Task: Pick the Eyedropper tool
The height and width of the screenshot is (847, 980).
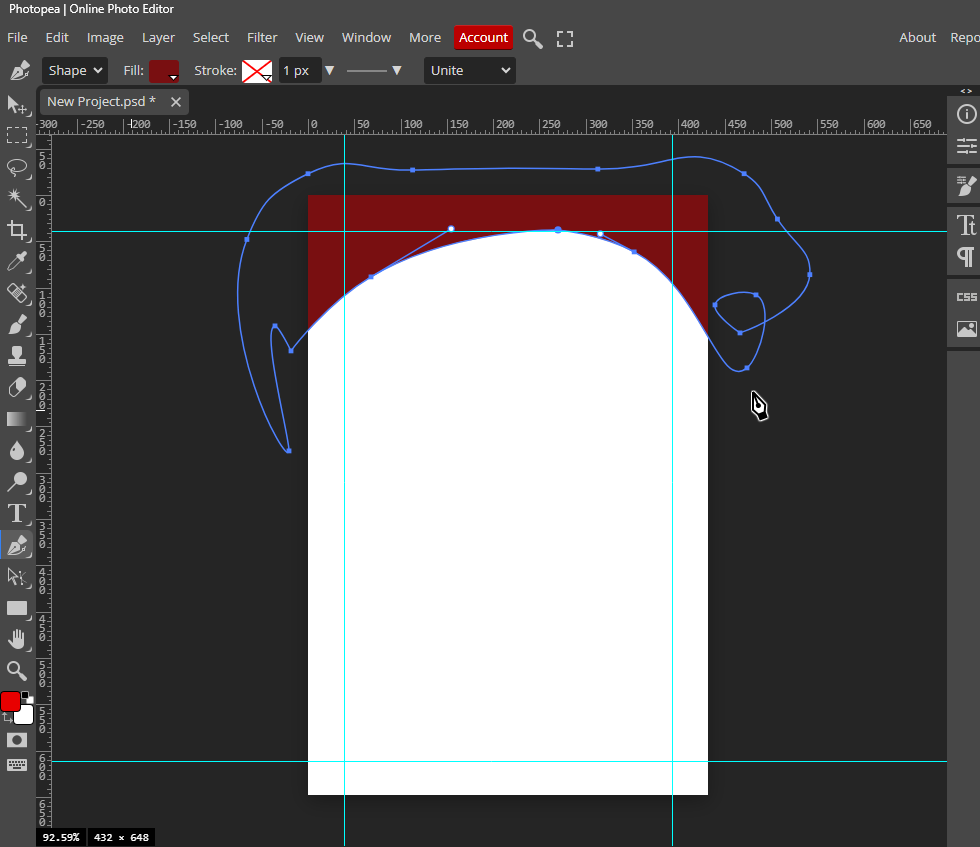Action: point(17,262)
